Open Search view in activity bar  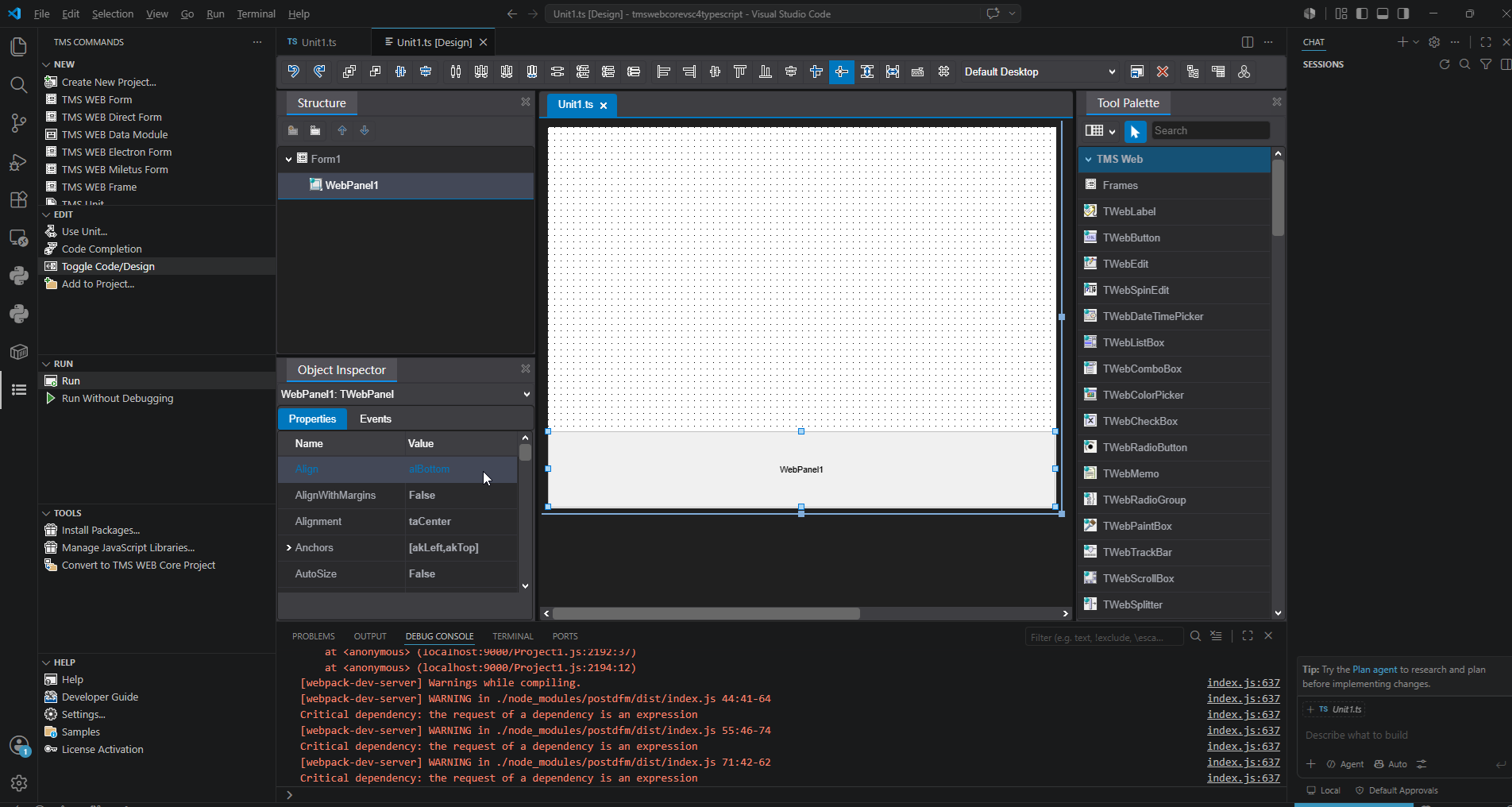click(x=18, y=85)
